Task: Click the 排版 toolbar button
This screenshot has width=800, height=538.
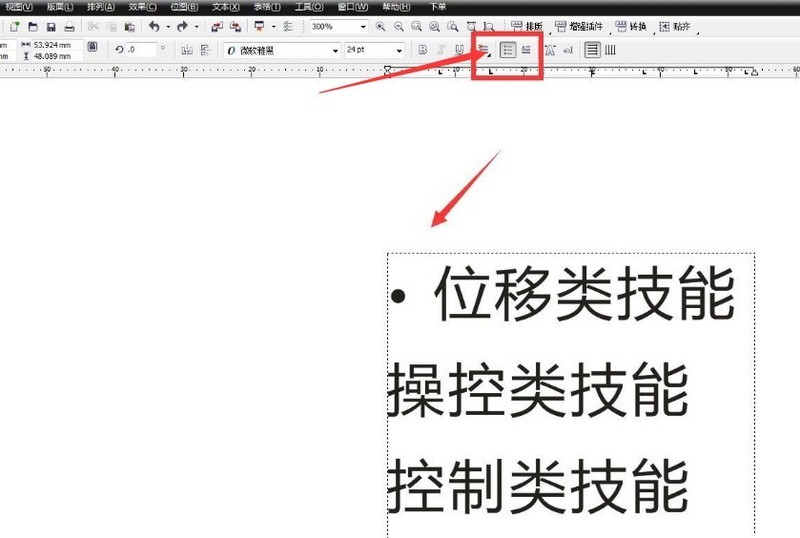Action: [527, 27]
